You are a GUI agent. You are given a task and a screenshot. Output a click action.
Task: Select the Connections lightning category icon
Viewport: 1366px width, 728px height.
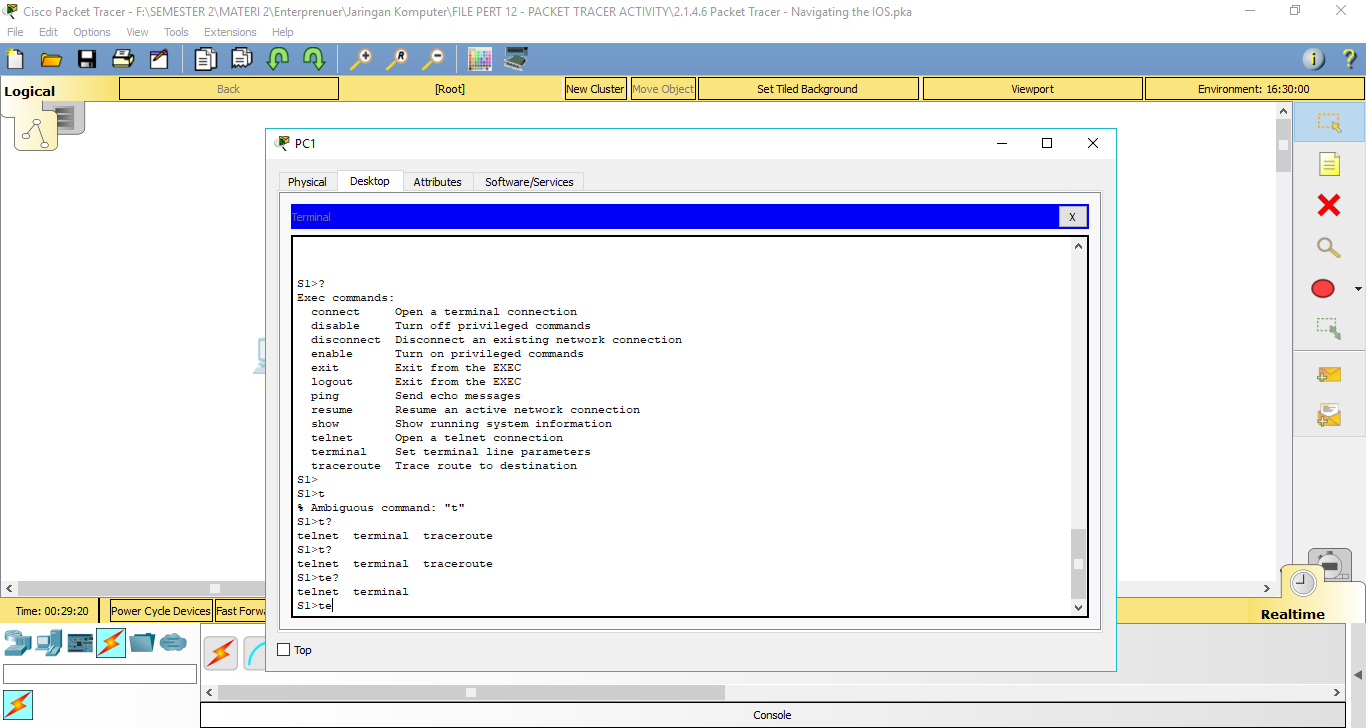(x=111, y=643)
